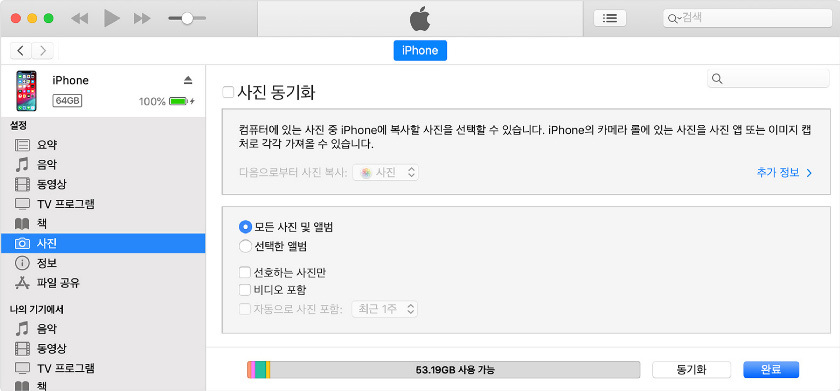
Task: Open the 추가 정보 link
Action: (784, 172)
